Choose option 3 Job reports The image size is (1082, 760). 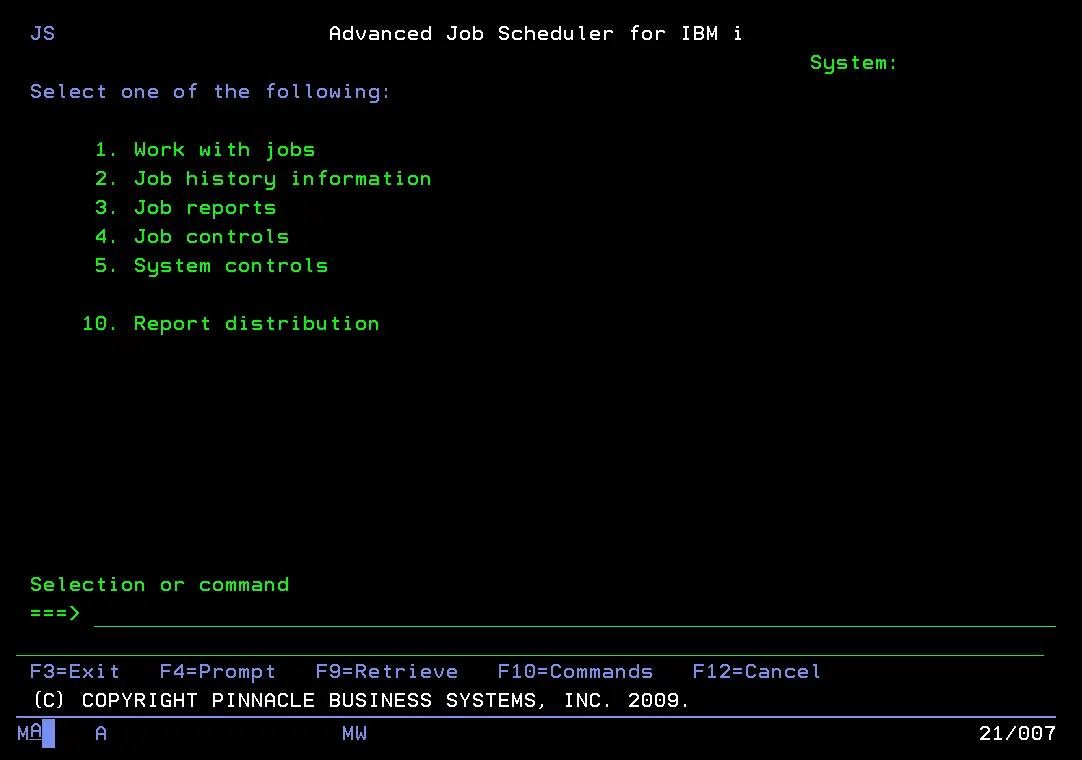[185, 208]
